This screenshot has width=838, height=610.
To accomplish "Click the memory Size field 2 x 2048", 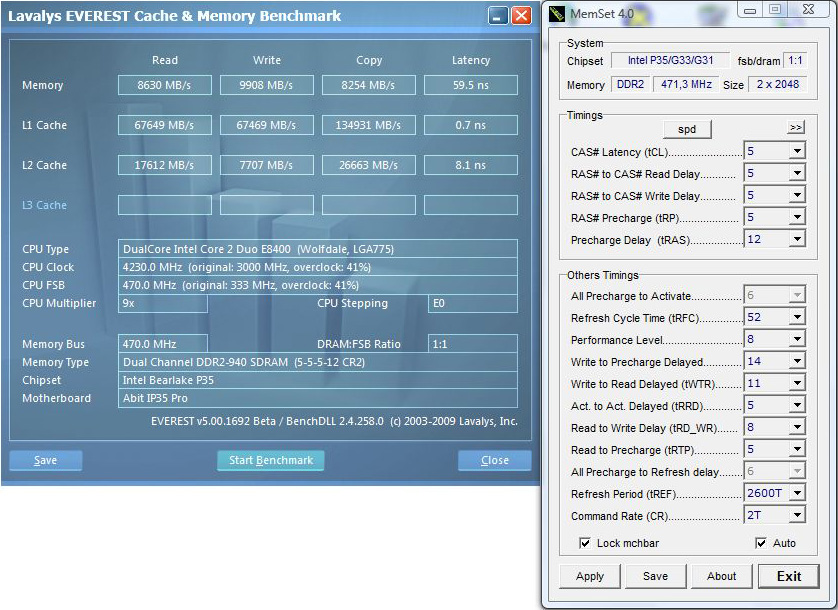I will coord(778,84).
